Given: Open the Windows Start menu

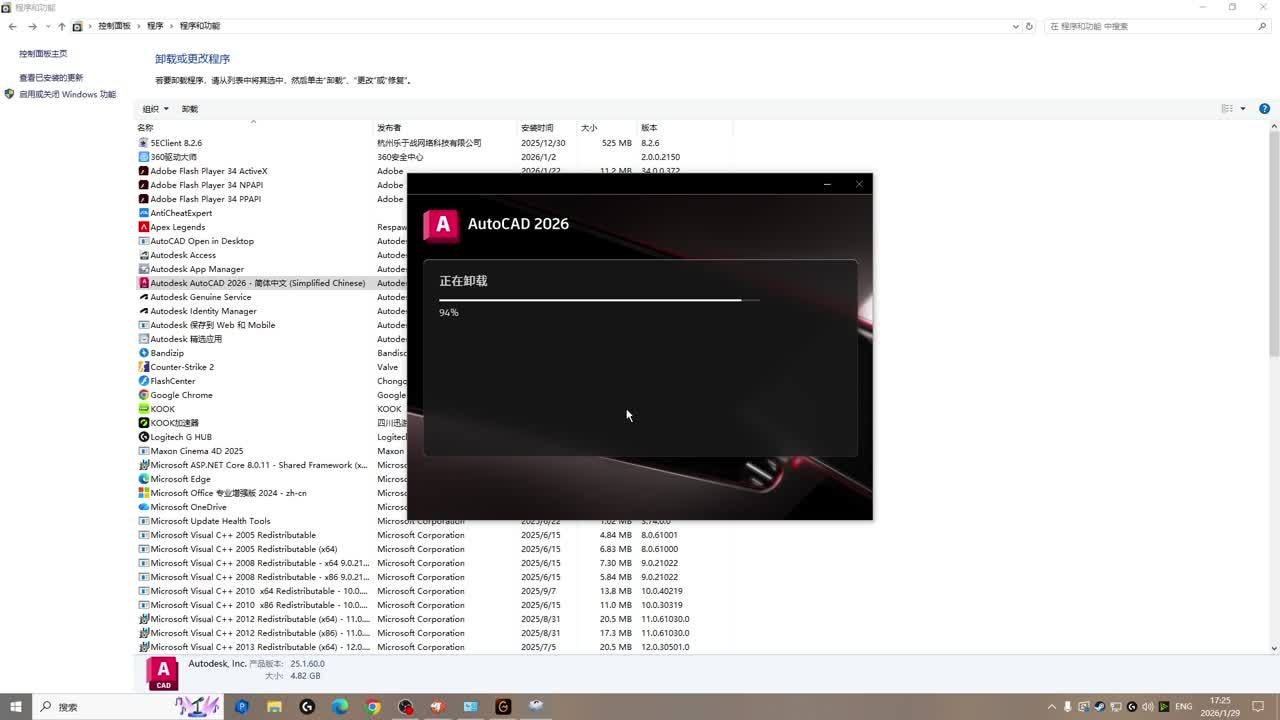Looking at the screenshot, I should (x=16, y=707).
